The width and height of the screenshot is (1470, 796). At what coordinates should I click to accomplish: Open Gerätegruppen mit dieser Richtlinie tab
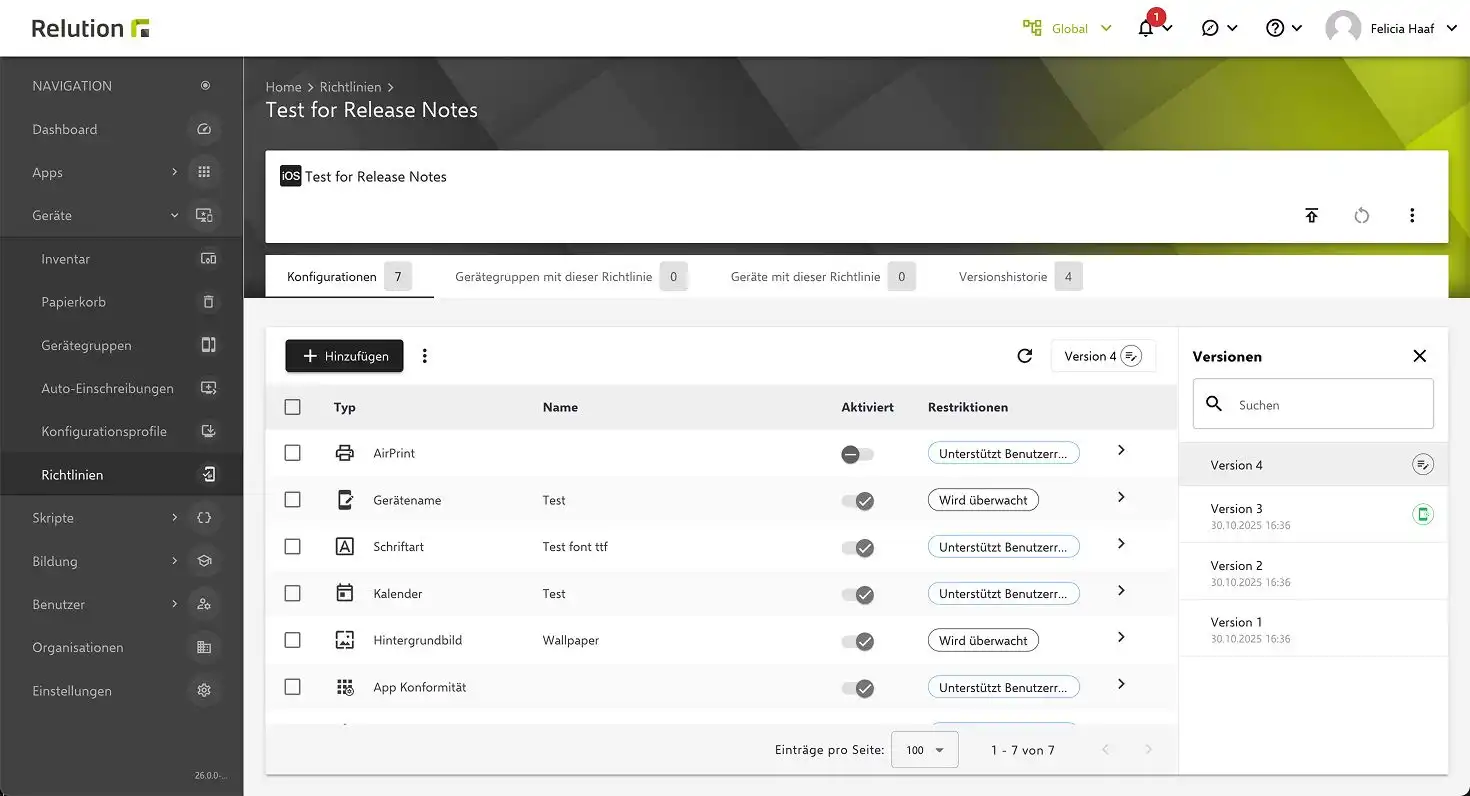click(x=553, y=277)
